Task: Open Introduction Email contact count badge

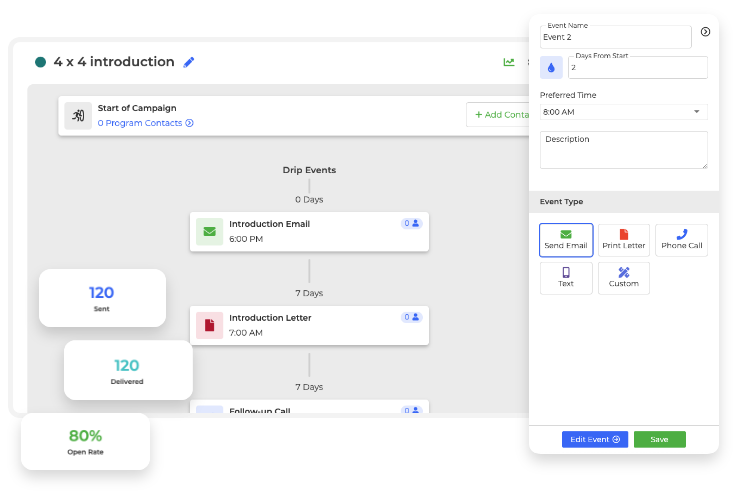Action: point(412,223)
